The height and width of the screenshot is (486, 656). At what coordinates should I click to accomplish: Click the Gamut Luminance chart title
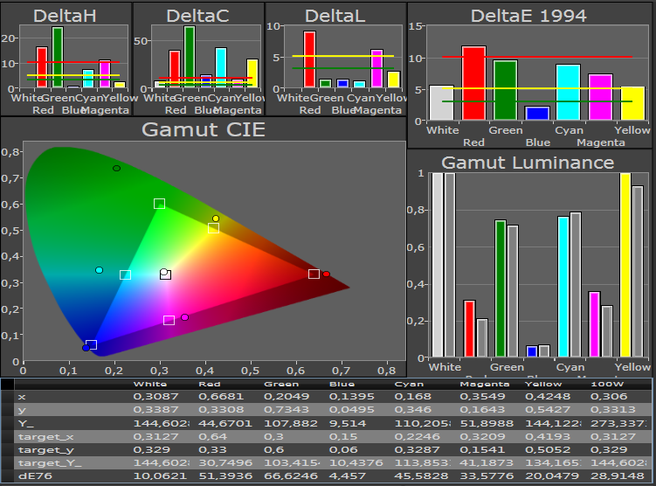coord(528,162)
